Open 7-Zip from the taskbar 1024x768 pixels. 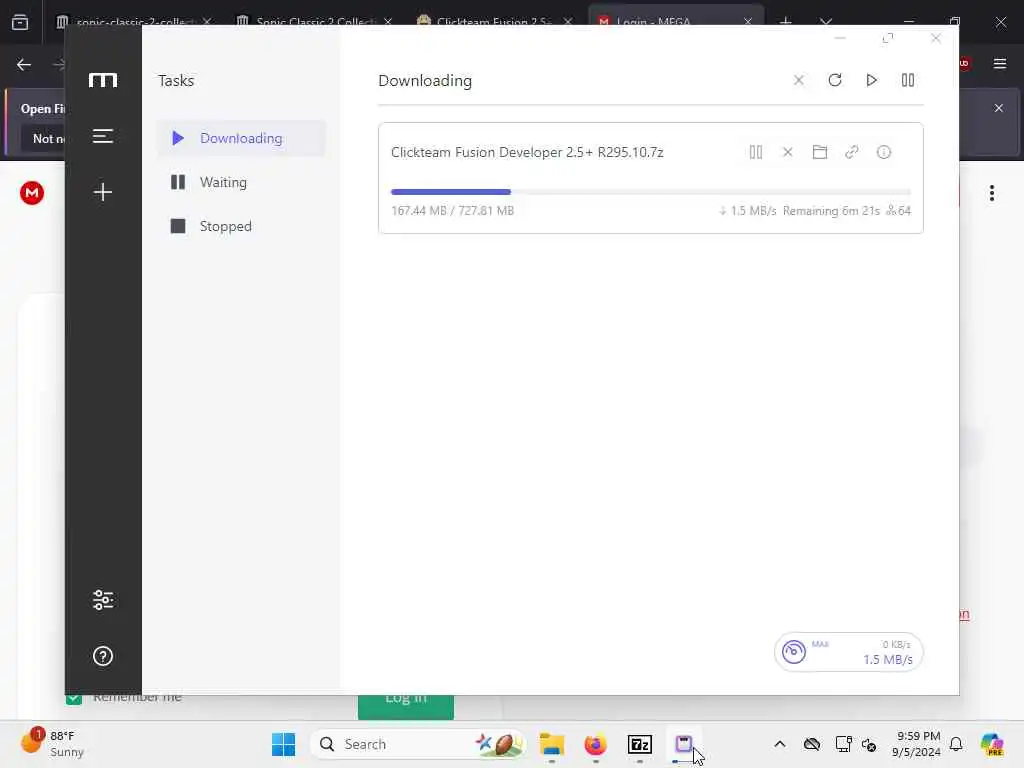point(640,744)
